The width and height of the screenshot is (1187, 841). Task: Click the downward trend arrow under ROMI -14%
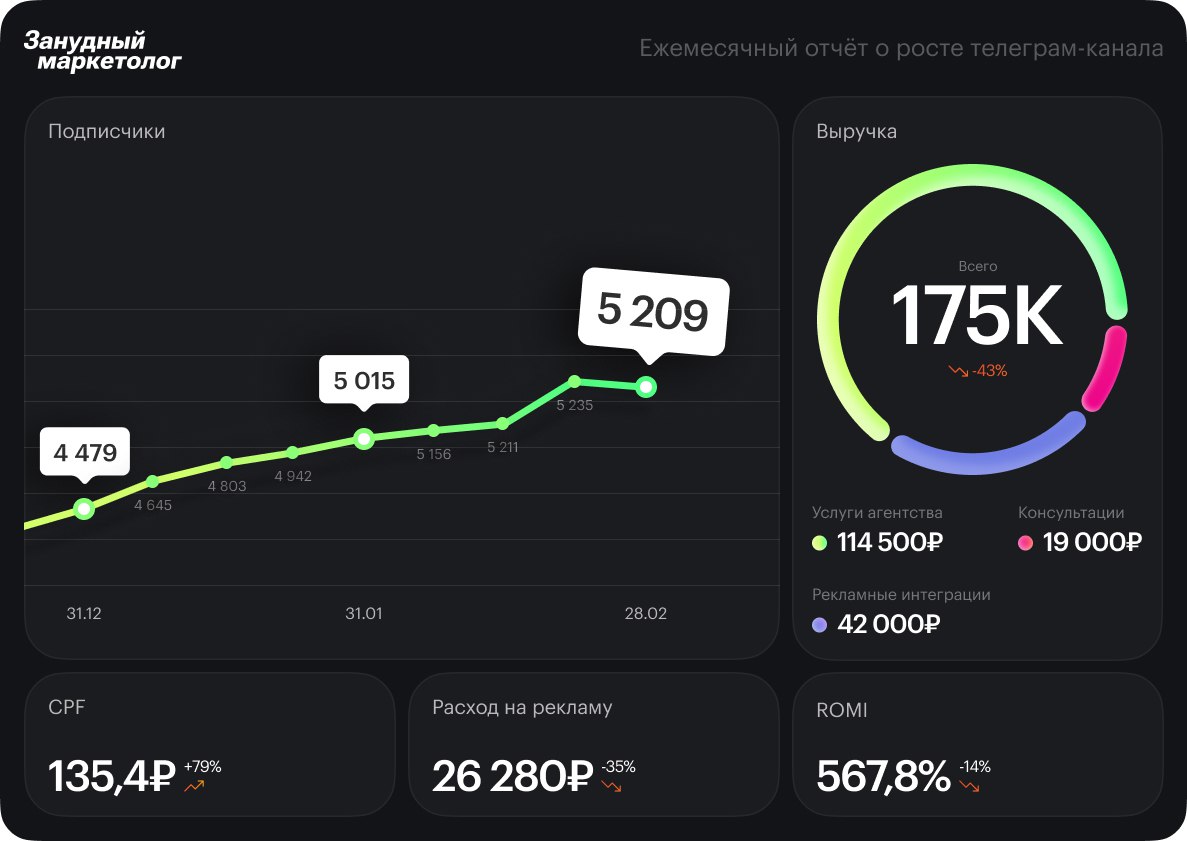click(x=968, y=786)
